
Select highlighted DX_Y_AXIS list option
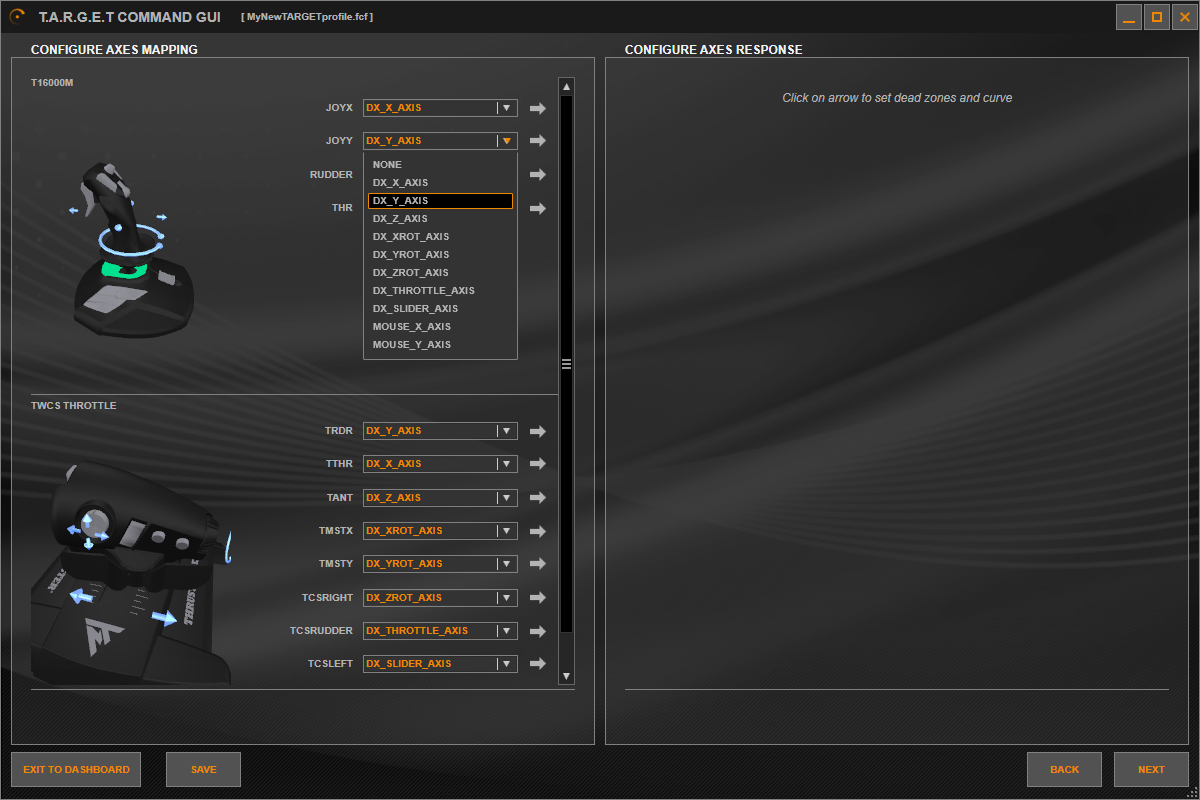pos(440,201)
